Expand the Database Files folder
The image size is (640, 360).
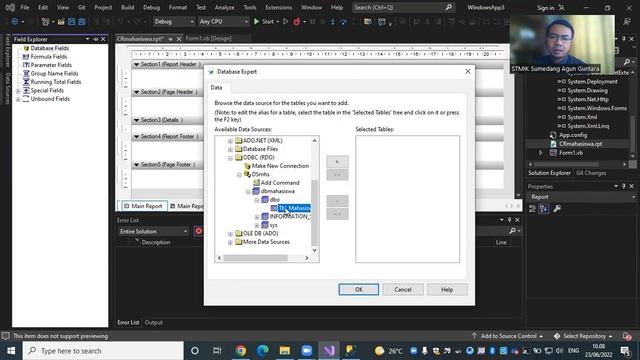pyautogui.click(x=230, y=149)
